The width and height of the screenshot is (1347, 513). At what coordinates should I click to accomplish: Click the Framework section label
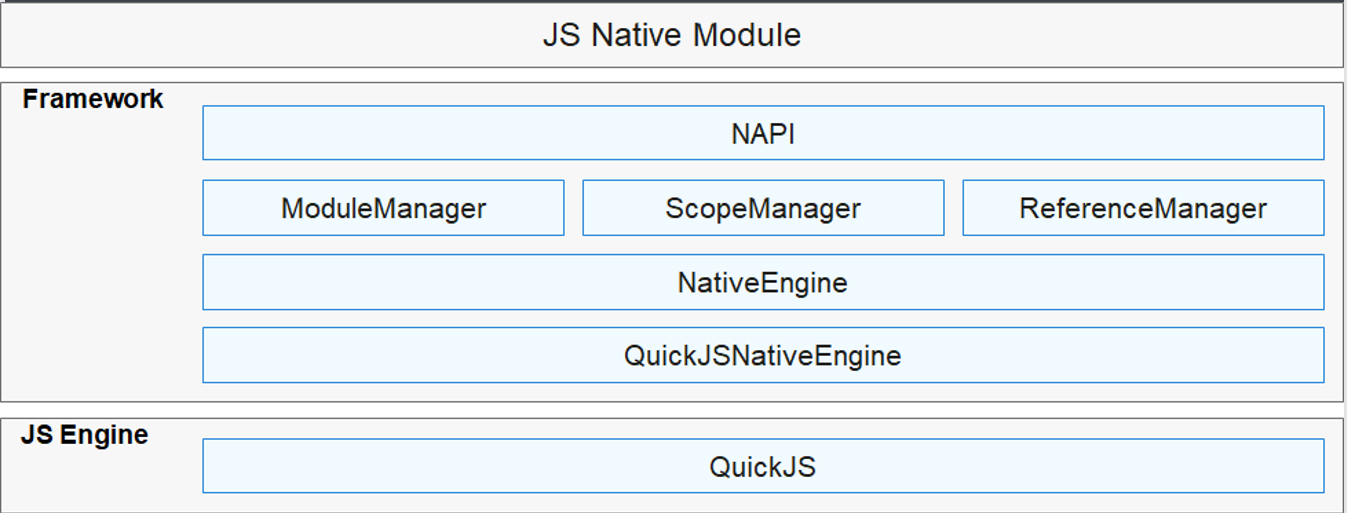[x=93, y=99]
